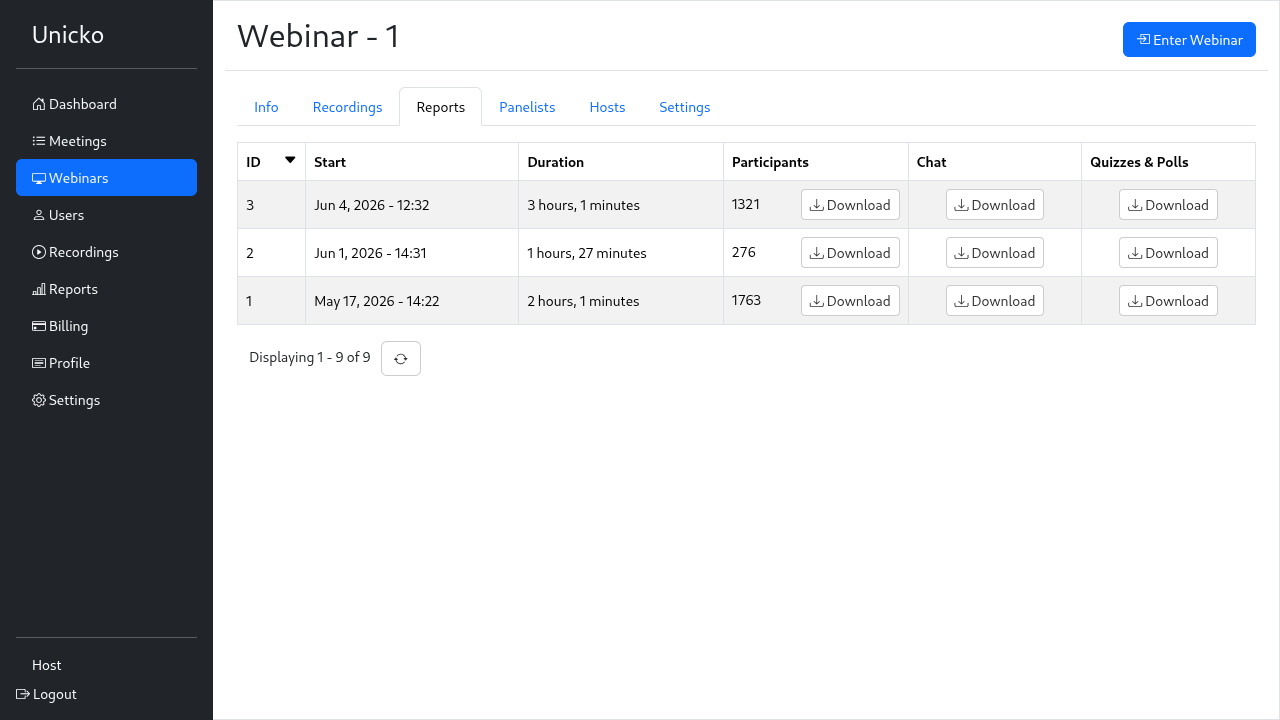Click the Start column header
The image size is (1280, 720).
(412, 162)
